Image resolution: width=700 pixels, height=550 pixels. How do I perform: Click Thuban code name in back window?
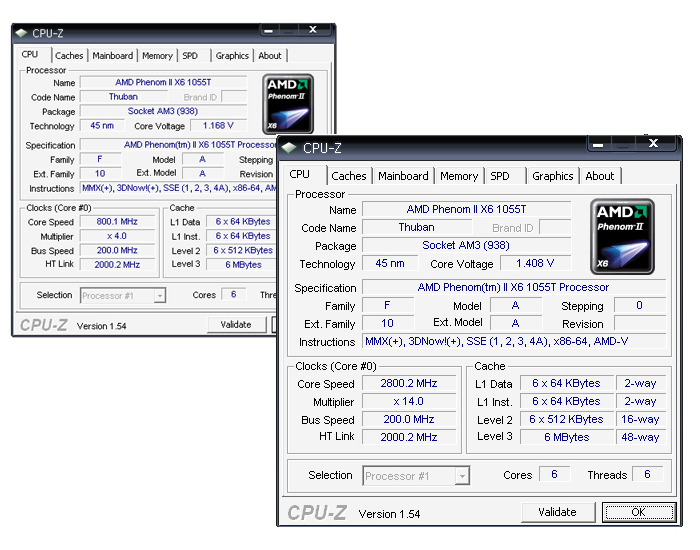124,96
